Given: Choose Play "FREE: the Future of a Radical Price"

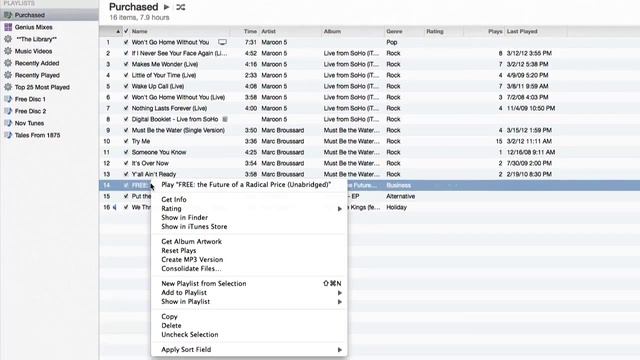Looking at the screenshot, I should pos(246,184).
